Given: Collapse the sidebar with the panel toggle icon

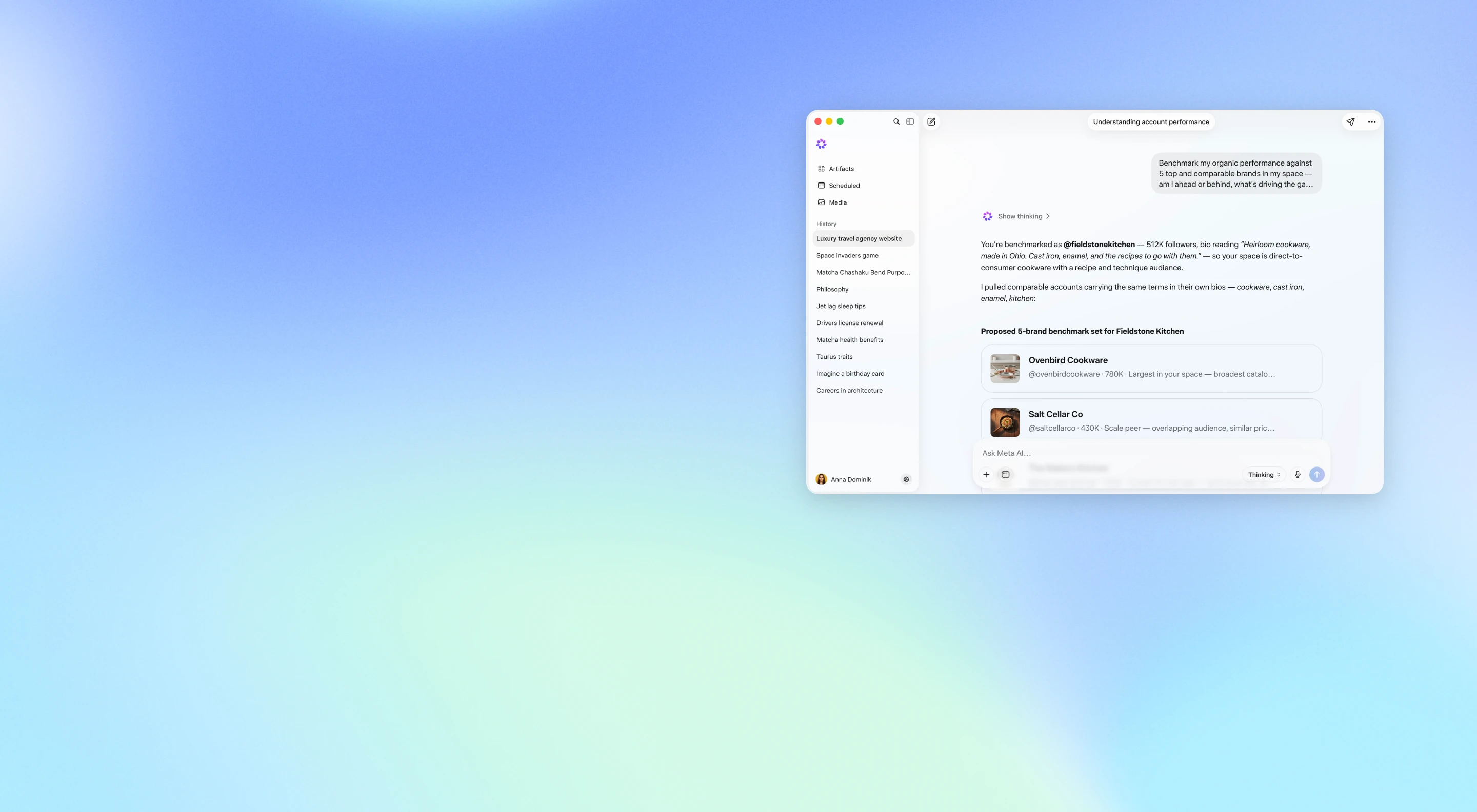Looking at the screenshot, I should (910, 121).
